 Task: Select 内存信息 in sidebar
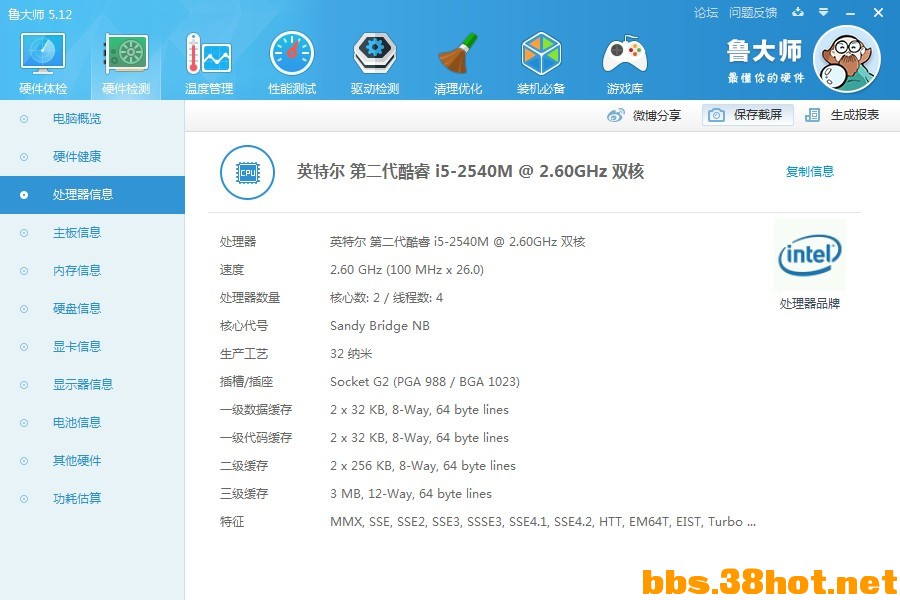pos(92,270)
